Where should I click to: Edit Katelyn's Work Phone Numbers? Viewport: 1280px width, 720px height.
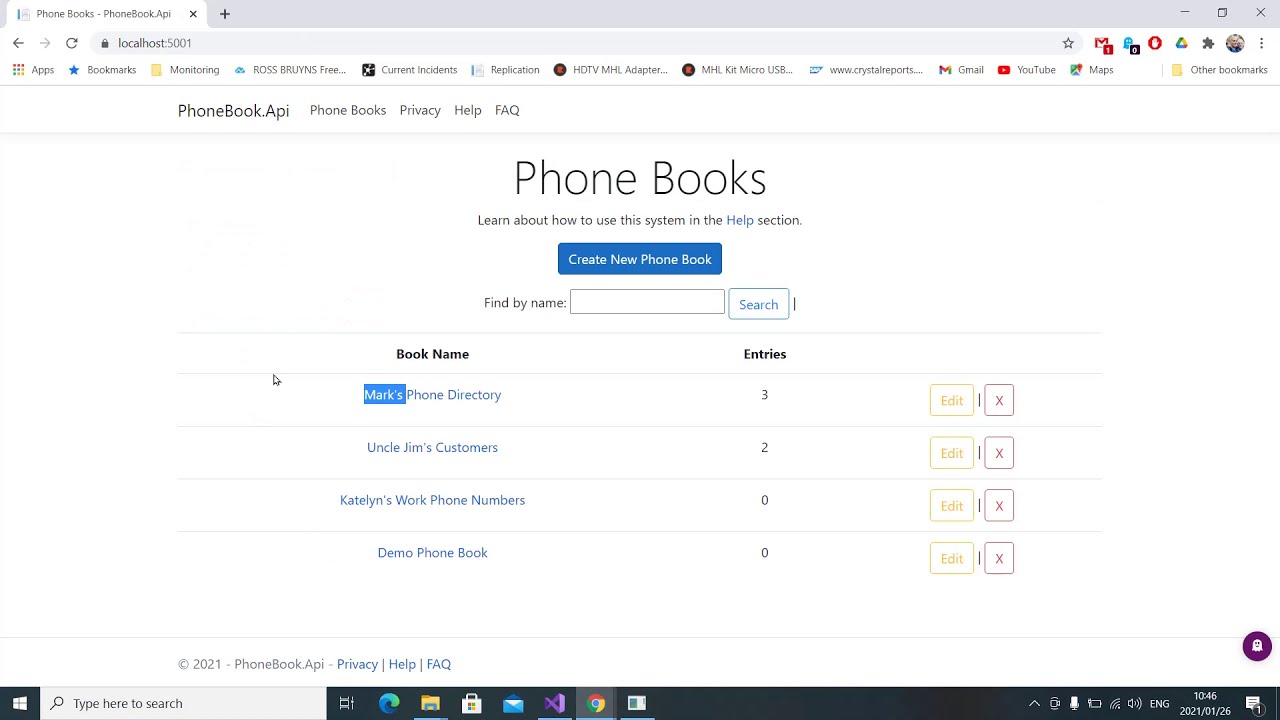coord(952,506)
